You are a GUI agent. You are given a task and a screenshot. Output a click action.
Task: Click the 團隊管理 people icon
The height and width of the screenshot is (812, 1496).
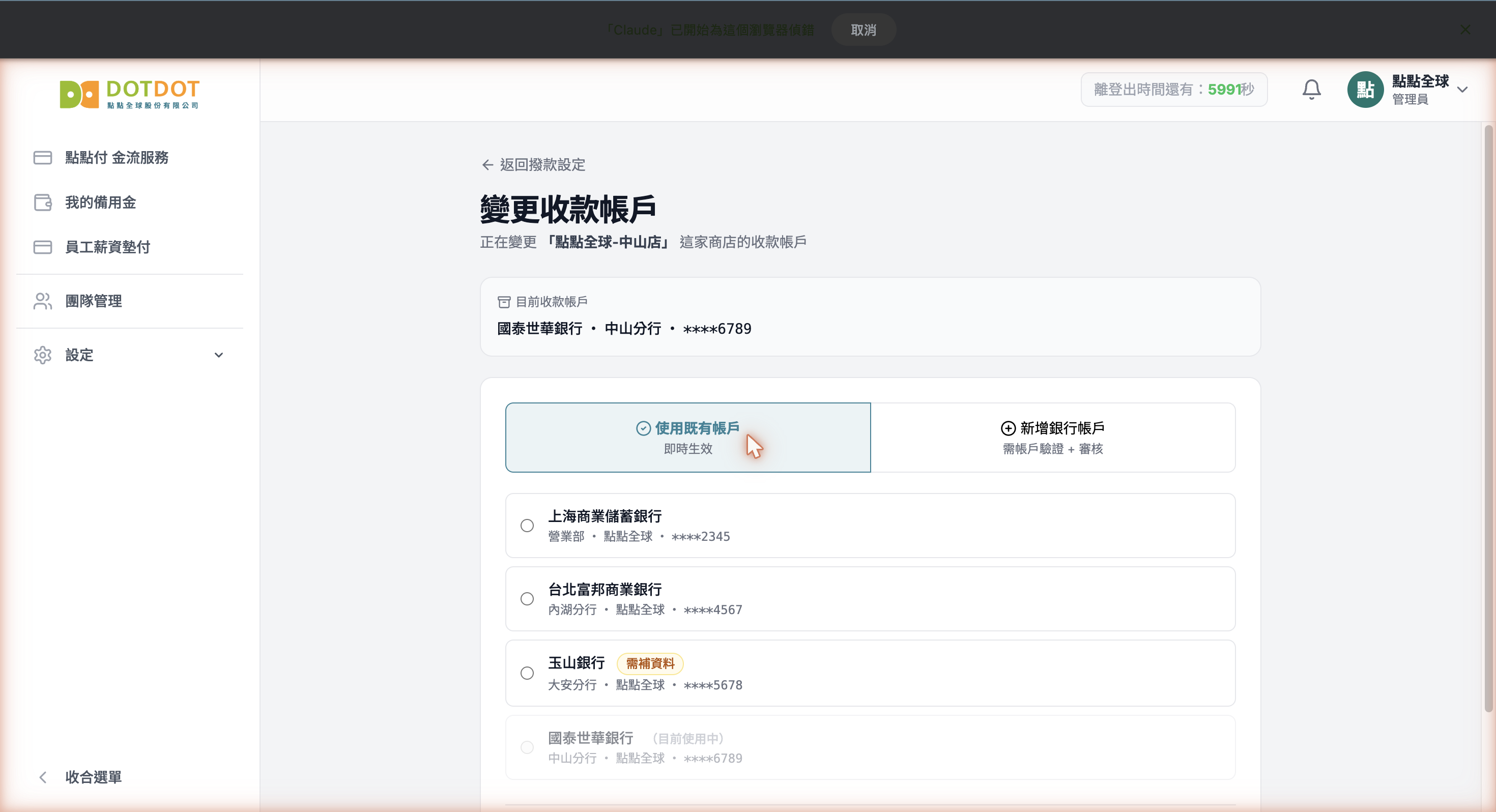[x=42, y=301]
